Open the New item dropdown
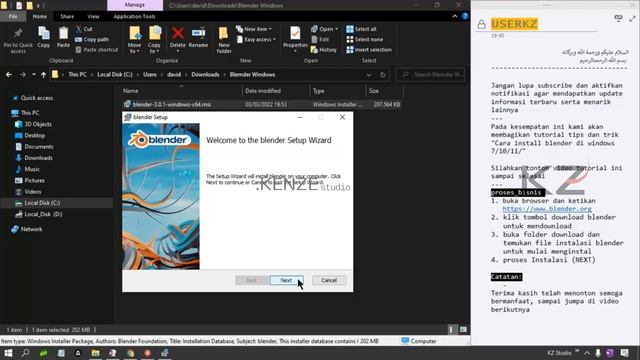 [253, 29]
